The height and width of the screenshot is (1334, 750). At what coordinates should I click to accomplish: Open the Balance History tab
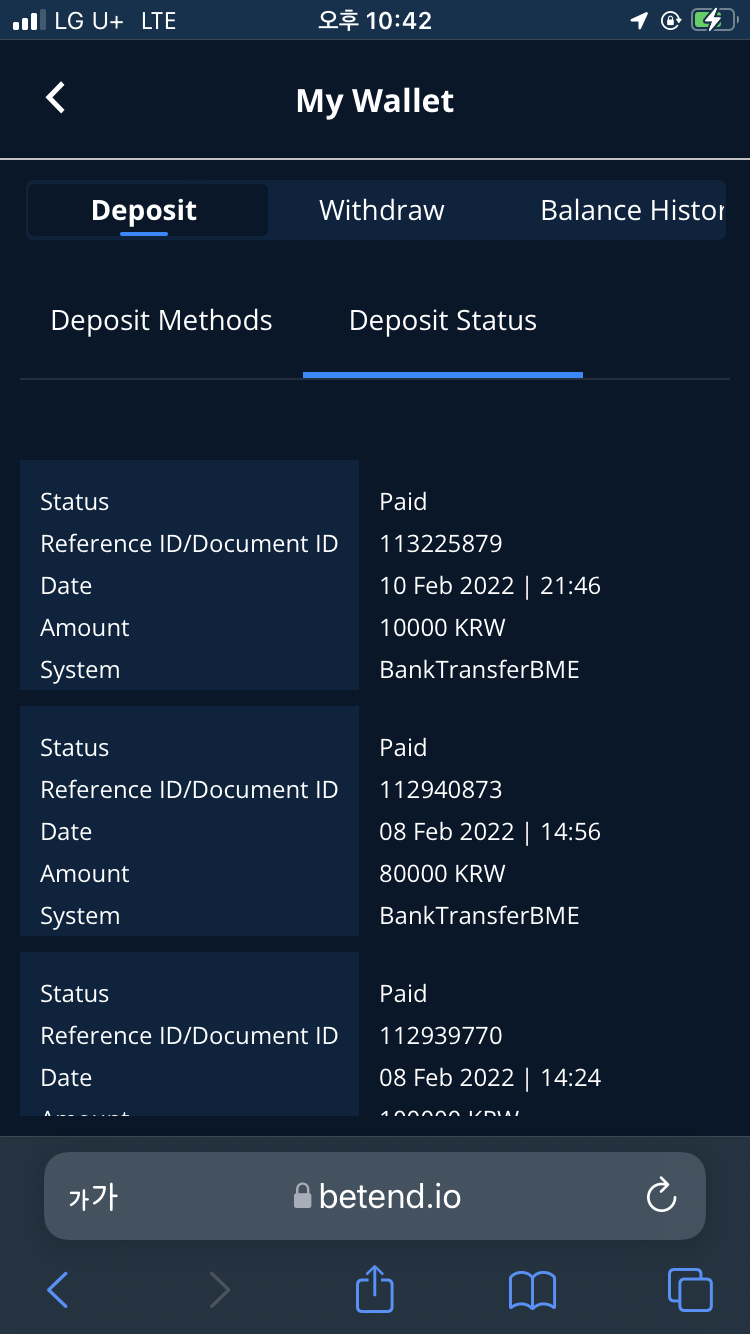[632, 210]
